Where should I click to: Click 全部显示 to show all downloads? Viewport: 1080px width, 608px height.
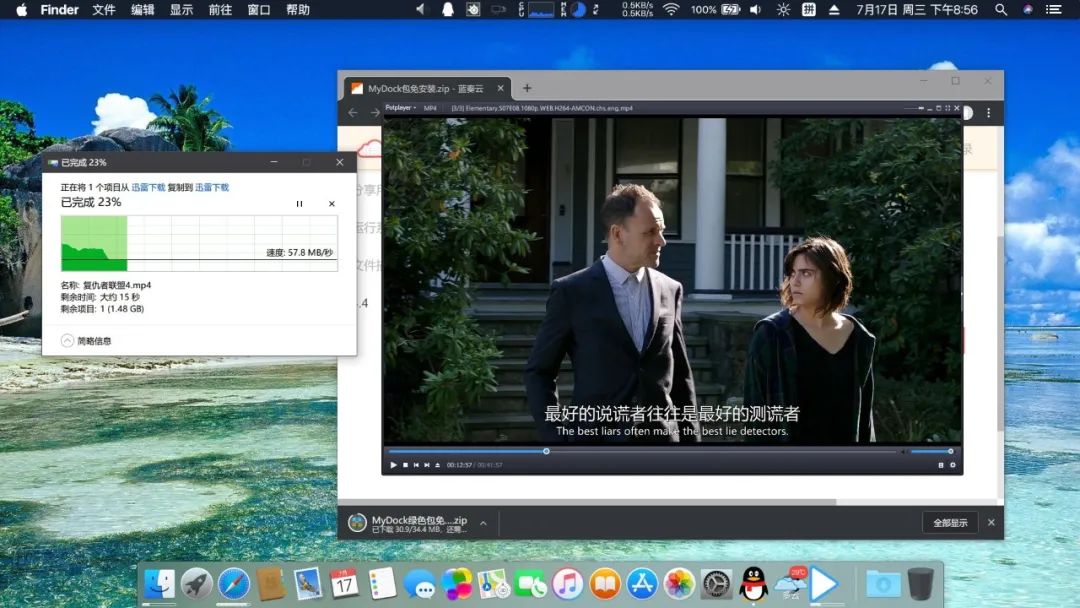pyautogui.click(x=951, y=523)
